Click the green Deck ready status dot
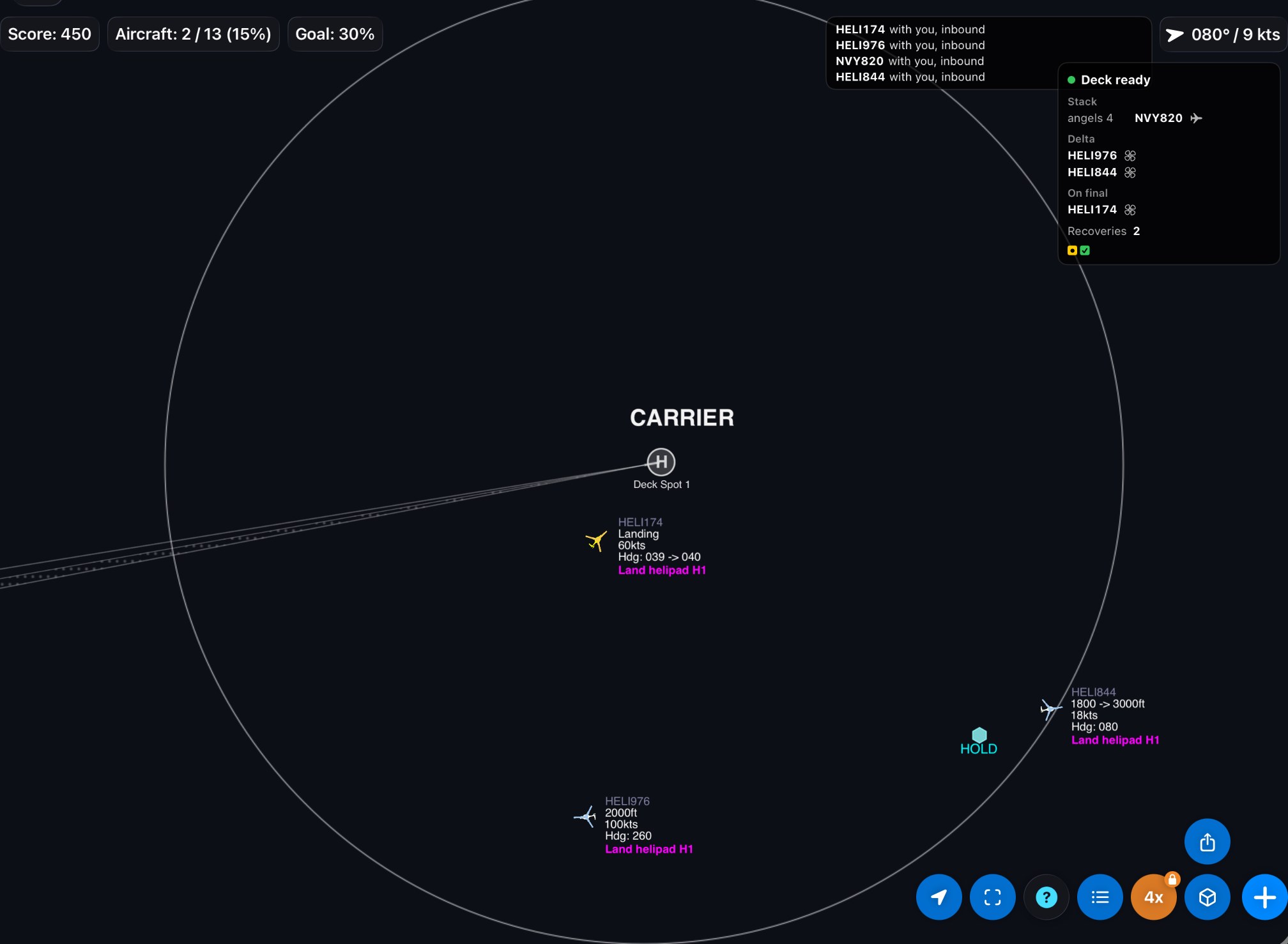This screenshot has height=944, width=1288. click(1071, 80)
